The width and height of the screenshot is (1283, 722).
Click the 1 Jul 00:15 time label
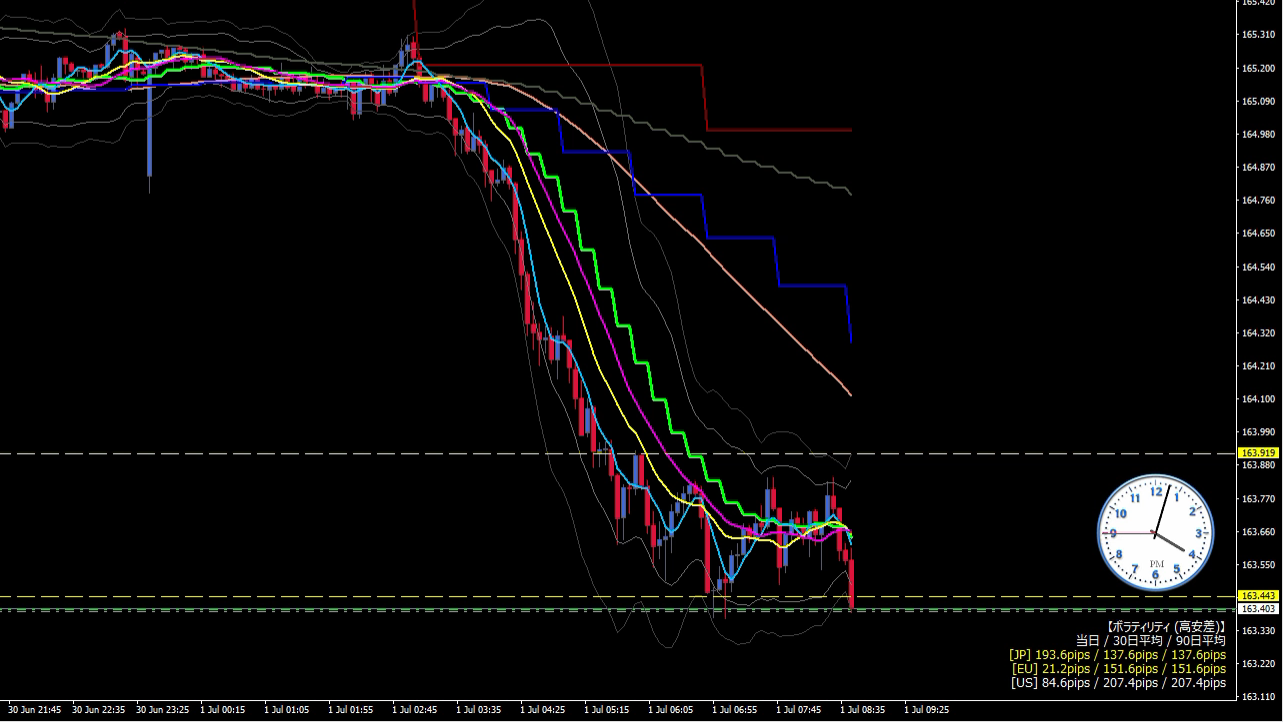coord(223,709)
